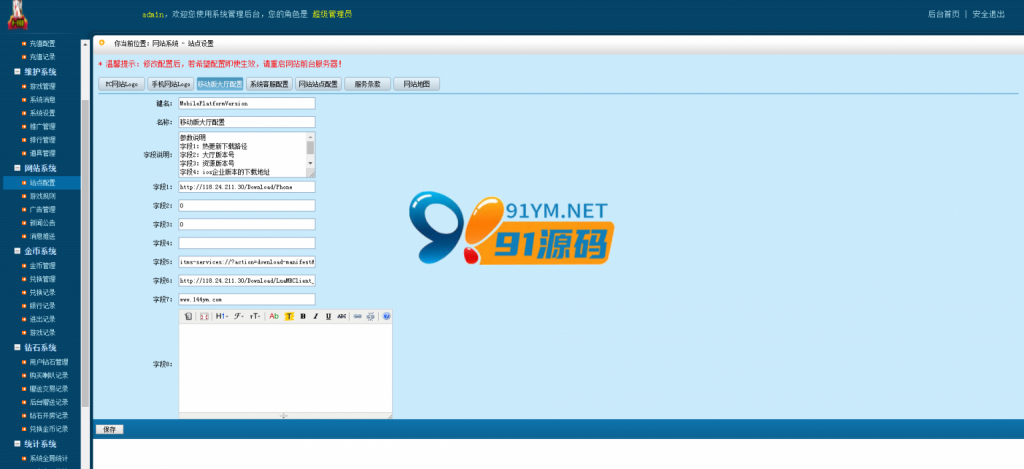The height and width of the screenshot is (469, 1024).
Task: Select the 移动版大厅配置 tab
Action: tap(219, 84)
